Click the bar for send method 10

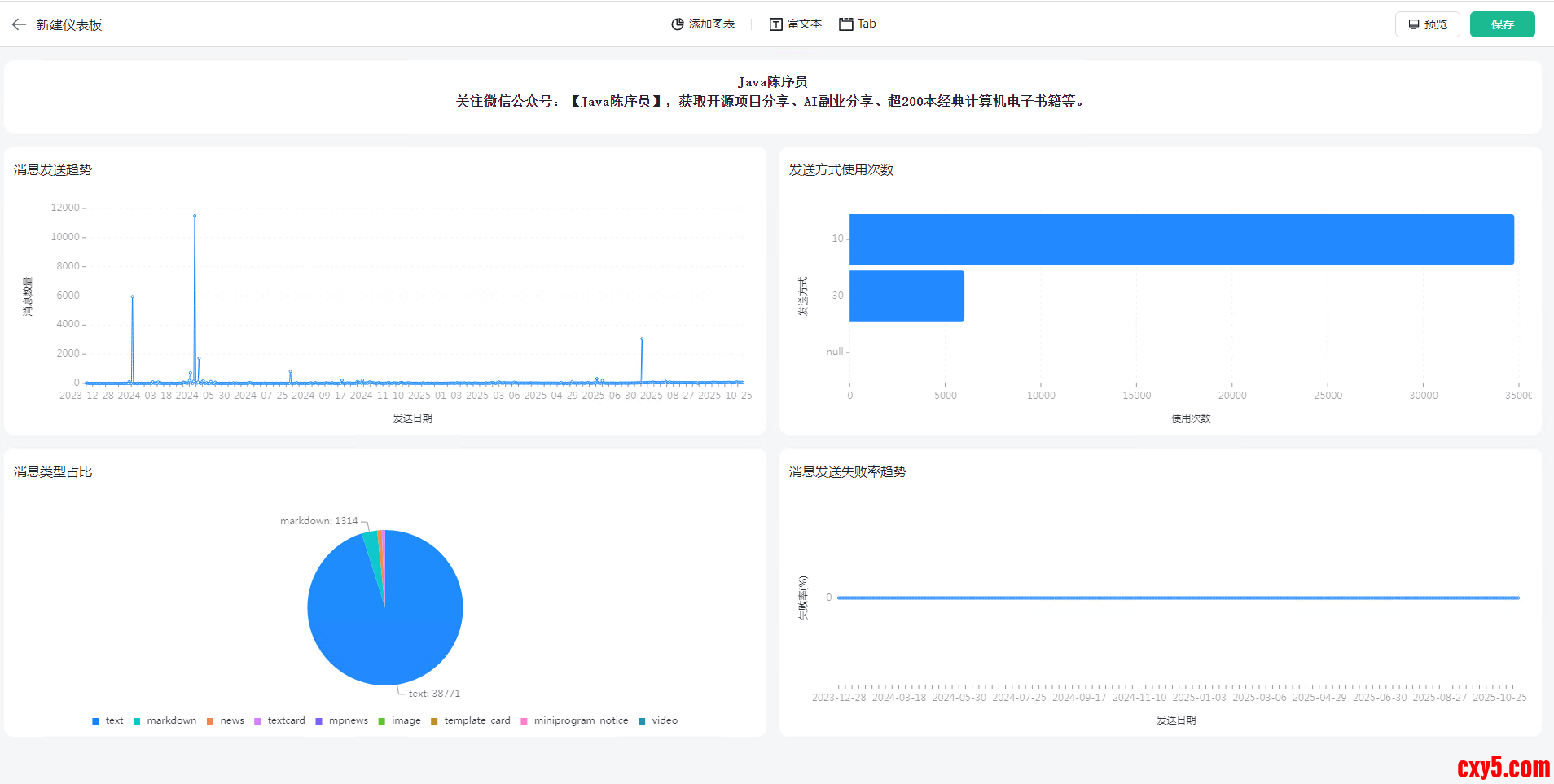tap(1181, 239)
